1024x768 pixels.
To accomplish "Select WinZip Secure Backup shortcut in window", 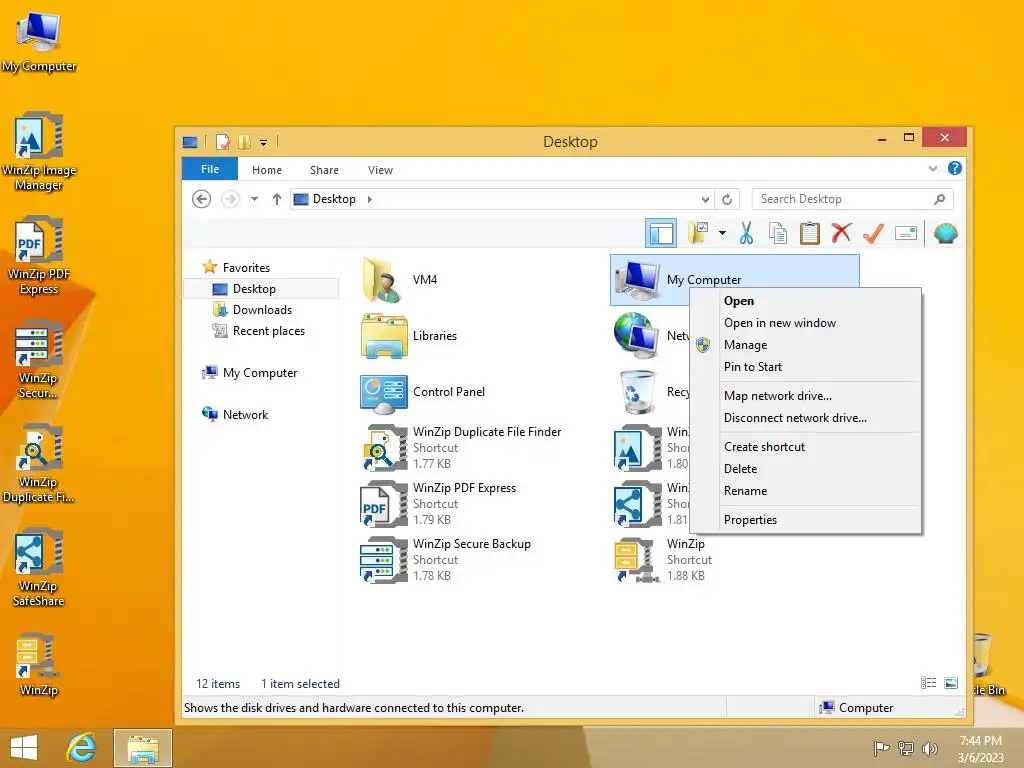I will (446, 560).
